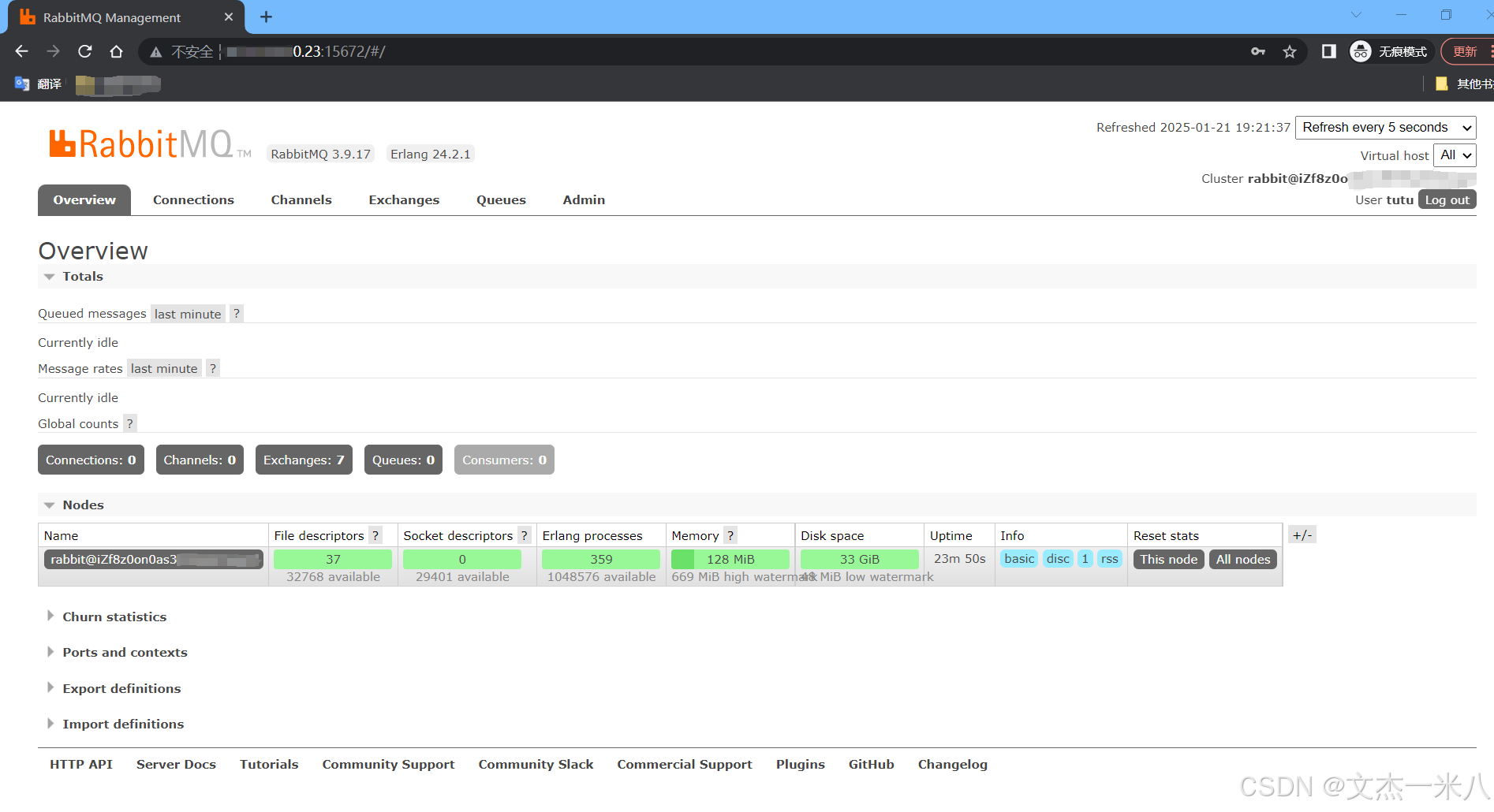Open saved passwords key icon

(x=1258, y=51)
